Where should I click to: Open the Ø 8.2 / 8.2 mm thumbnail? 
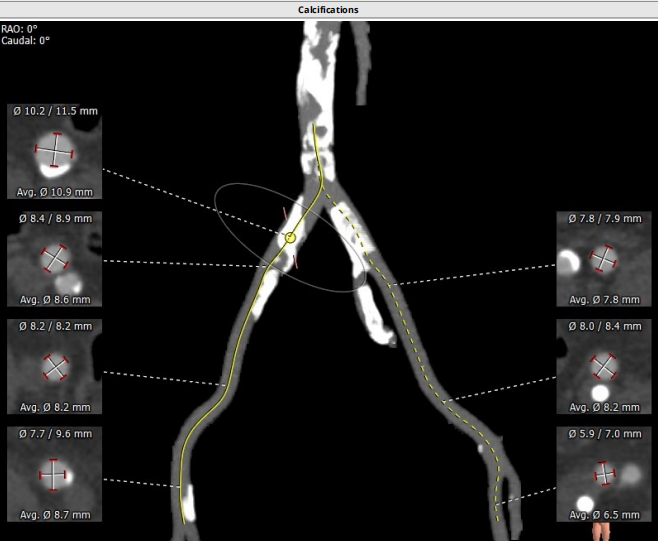(x=55, y=366)
